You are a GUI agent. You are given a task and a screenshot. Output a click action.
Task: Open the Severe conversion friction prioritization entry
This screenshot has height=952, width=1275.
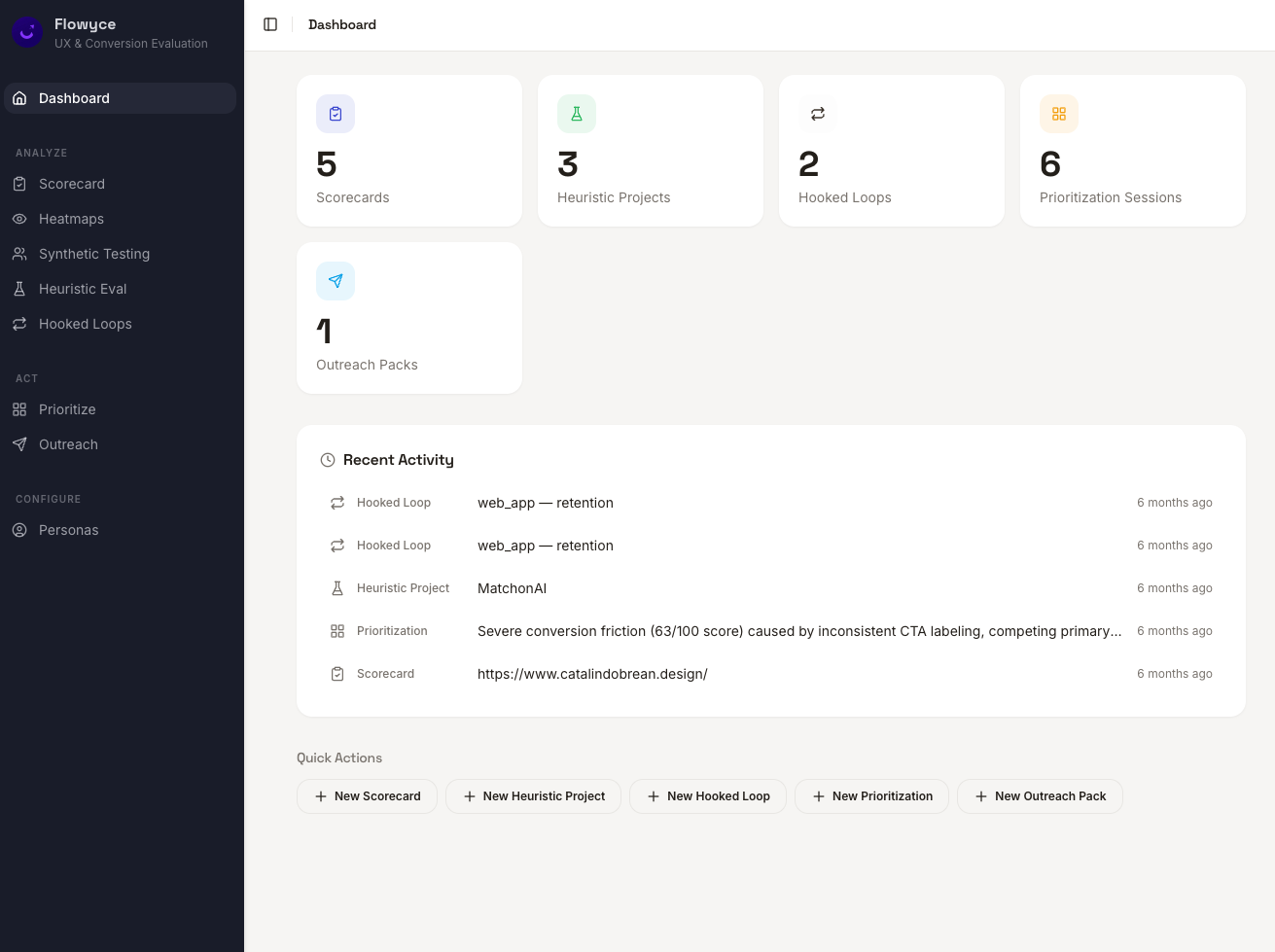click(771, 631)
